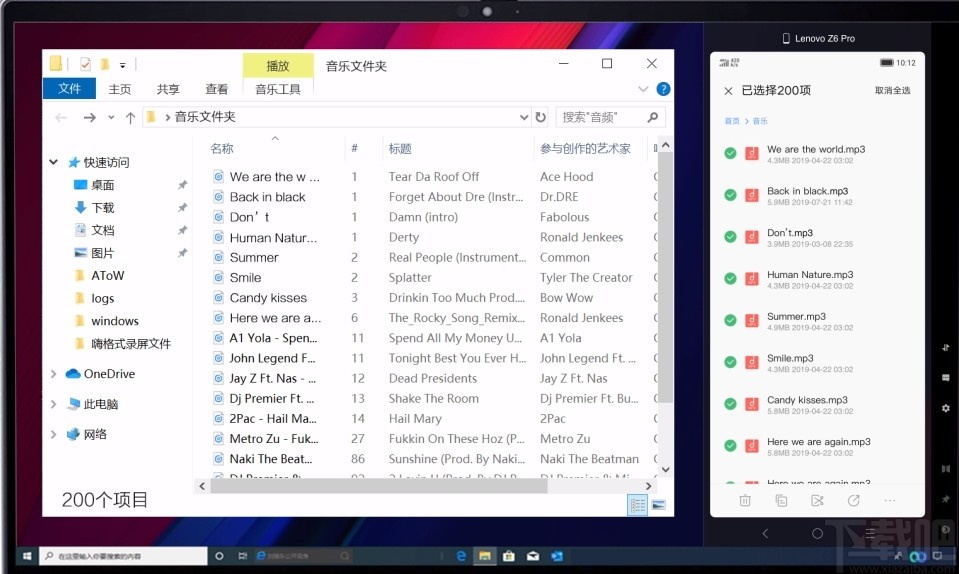Open address bar history dropdown

(524, 117)
